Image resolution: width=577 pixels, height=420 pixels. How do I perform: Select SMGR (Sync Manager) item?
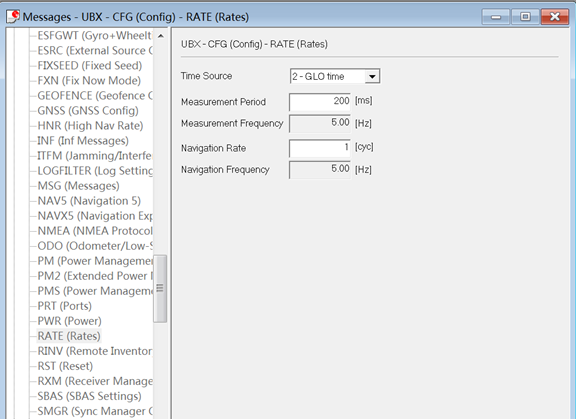(x=95, y=412)
